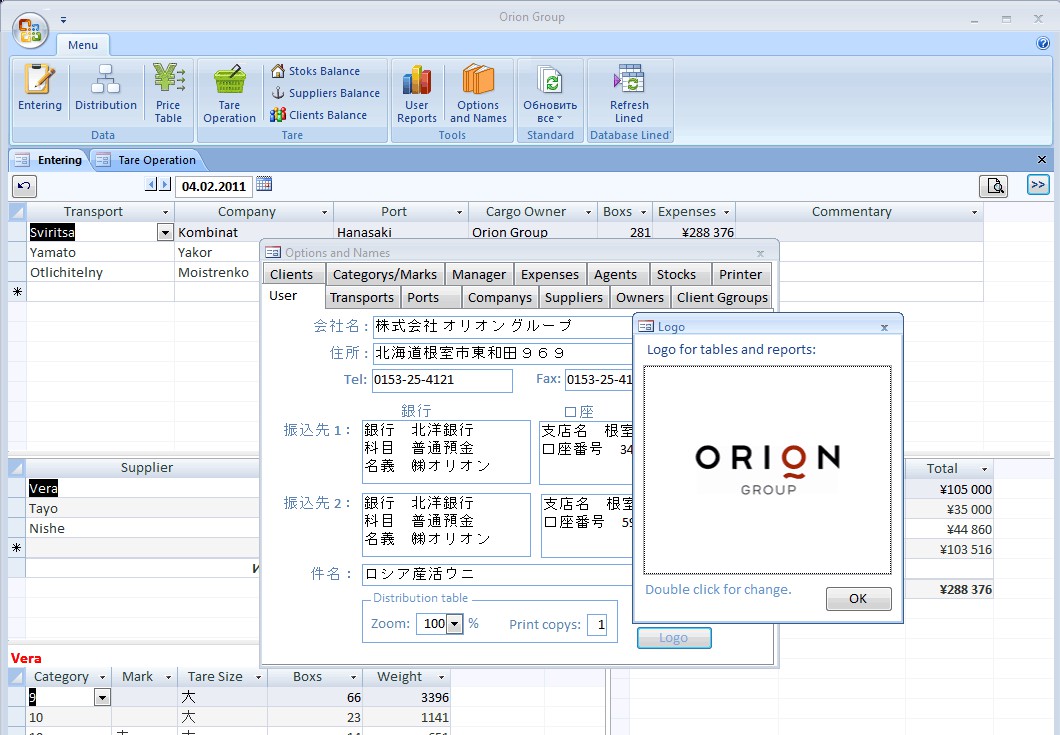
Task: Open Options and Names ribbon icon
Action: (478, 93)
